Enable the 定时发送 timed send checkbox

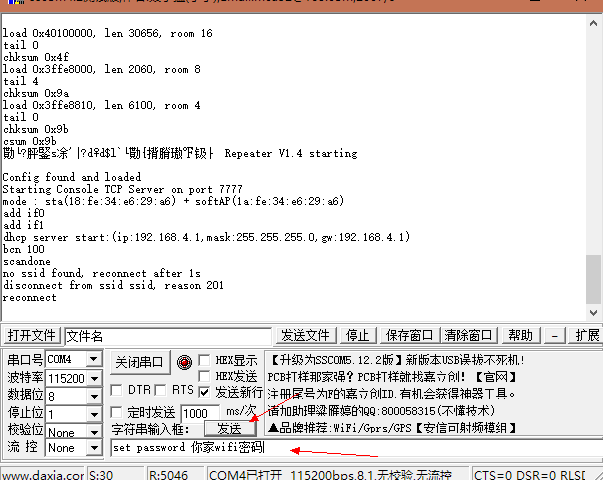[x=116, y=412]
